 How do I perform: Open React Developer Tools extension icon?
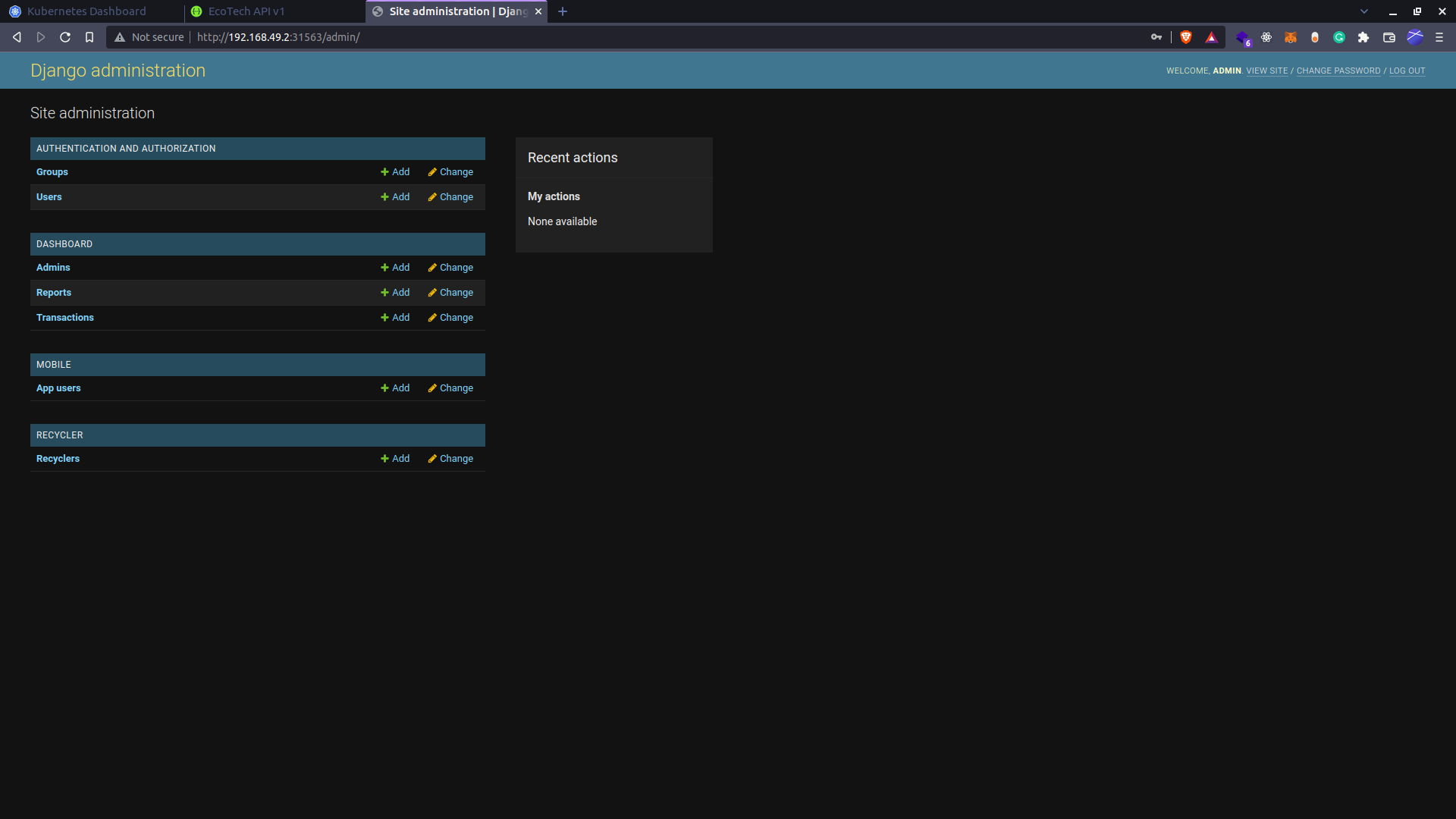(1266, 37)
